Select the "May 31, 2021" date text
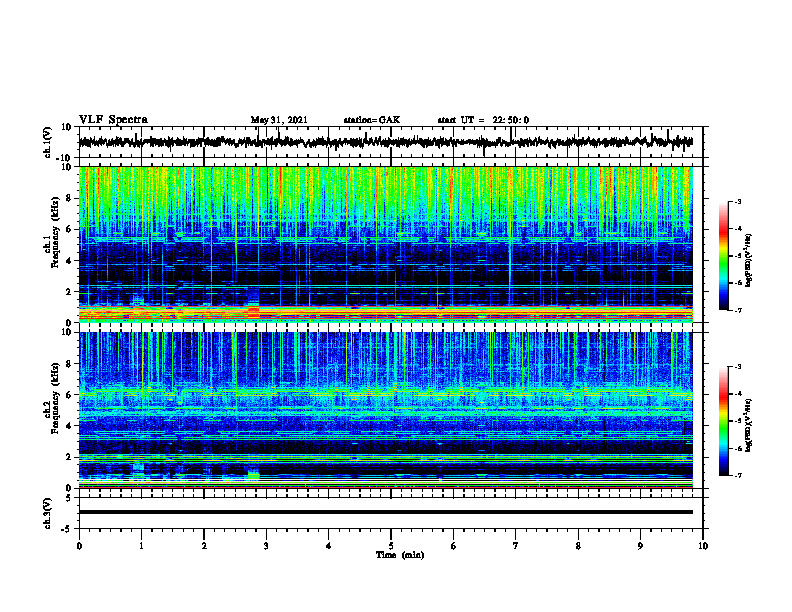Image resolution: width=792 pixels, height=612 pixels. 279,120
